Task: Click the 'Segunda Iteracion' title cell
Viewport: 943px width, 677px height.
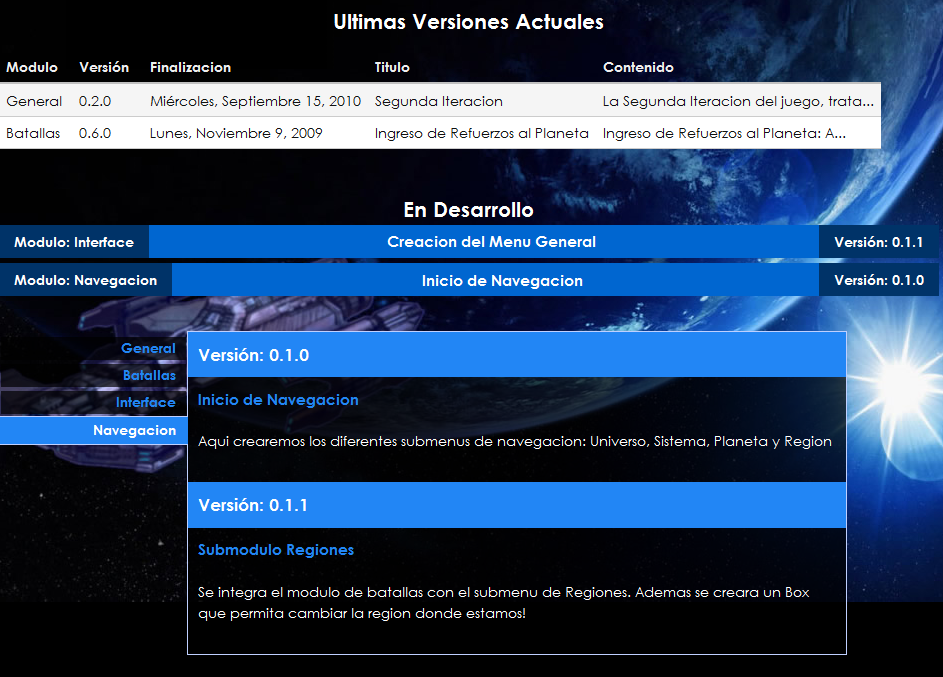Action: (x=438, y=101)
